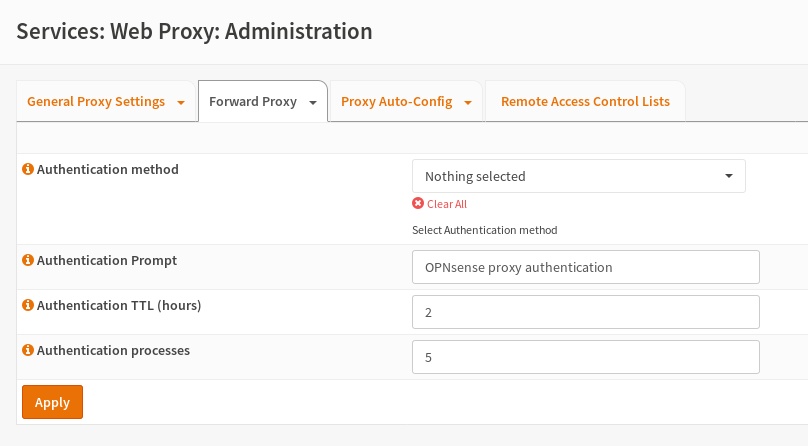Select the Forward Proxy tab

252,102
